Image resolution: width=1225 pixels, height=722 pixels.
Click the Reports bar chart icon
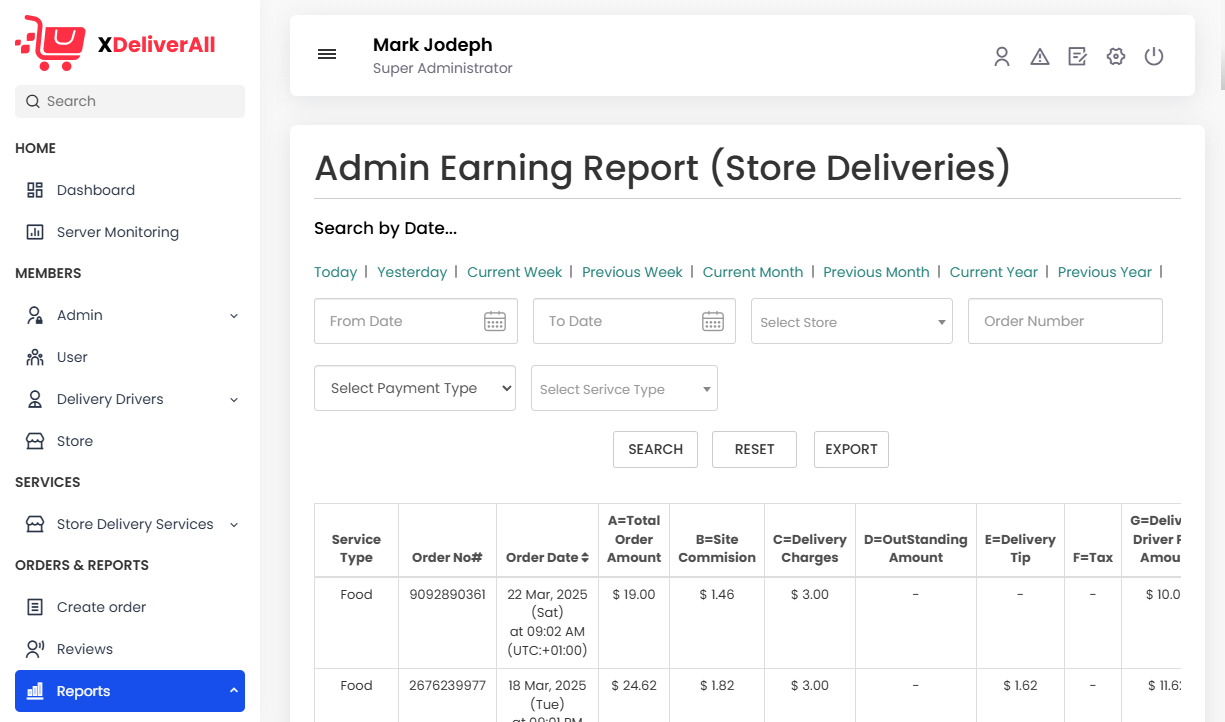[x=35, y=691]
